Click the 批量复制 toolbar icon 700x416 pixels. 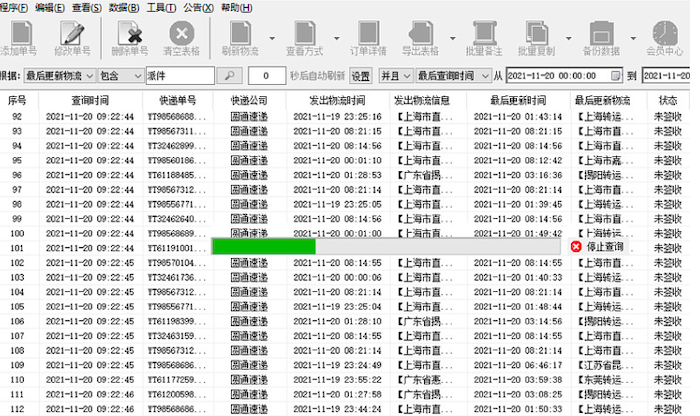[x=537, y=33]
